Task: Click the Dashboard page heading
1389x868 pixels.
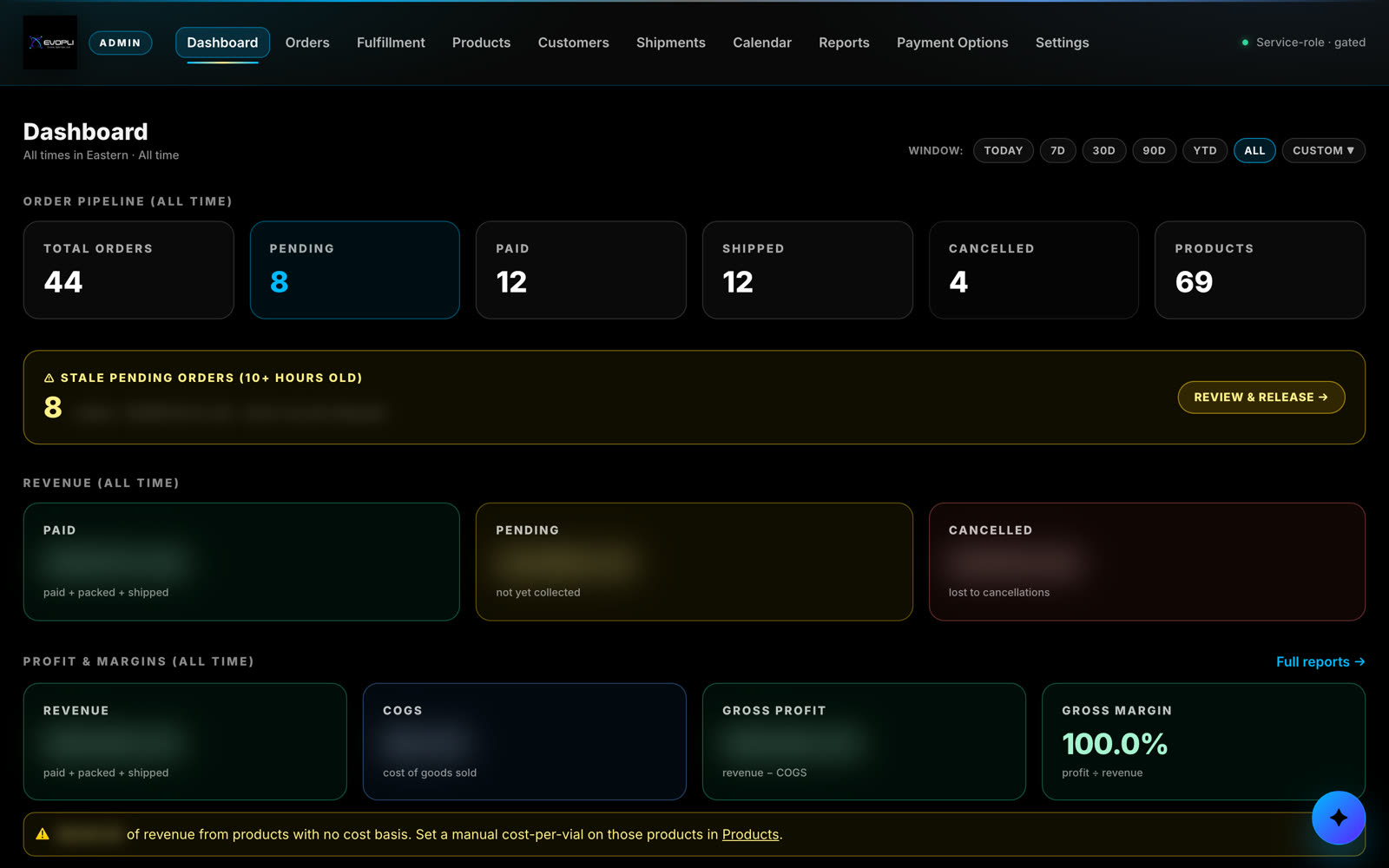Action: [85, 132]
